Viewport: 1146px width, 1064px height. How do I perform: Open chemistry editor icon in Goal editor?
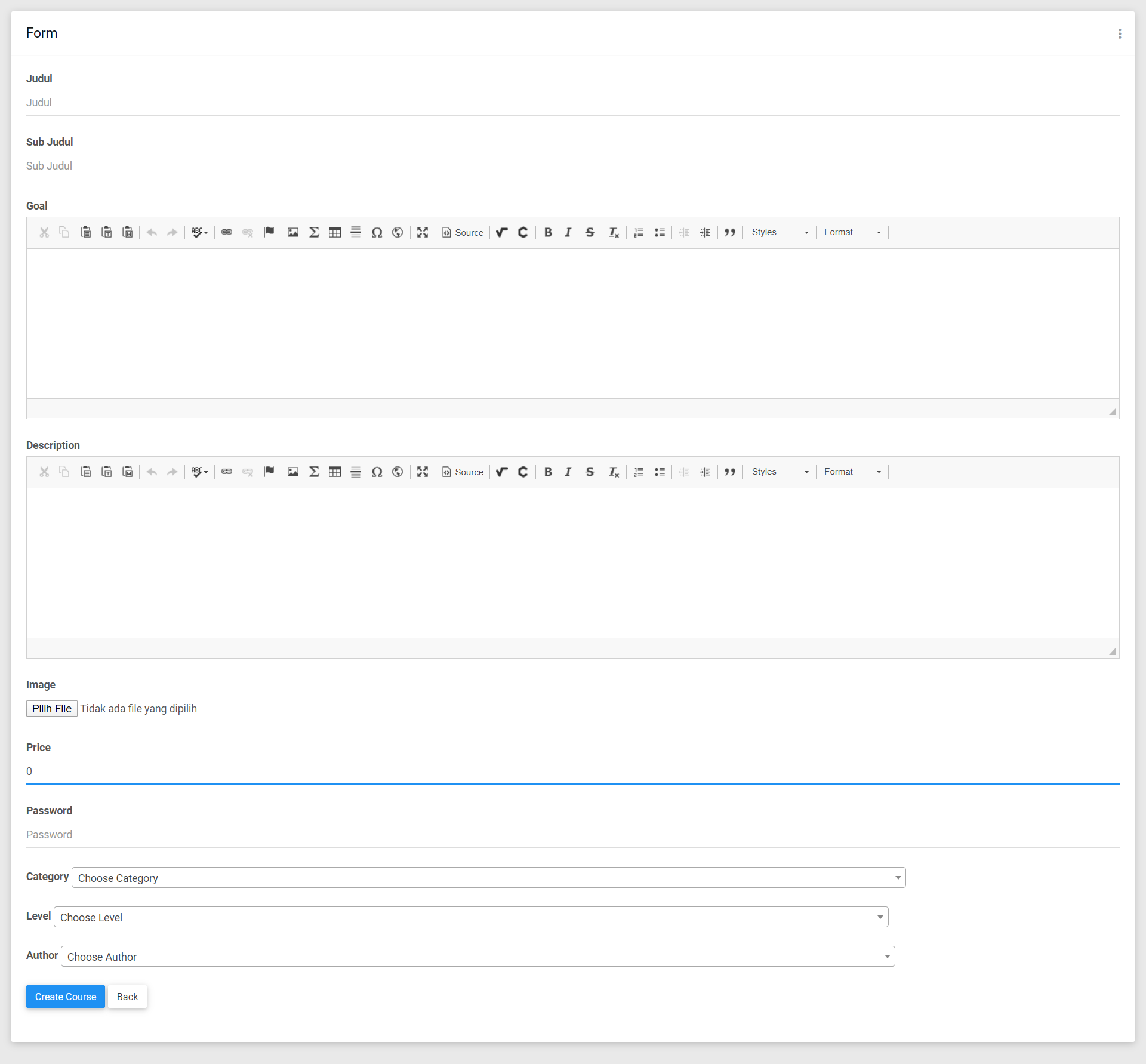(523, 232)
